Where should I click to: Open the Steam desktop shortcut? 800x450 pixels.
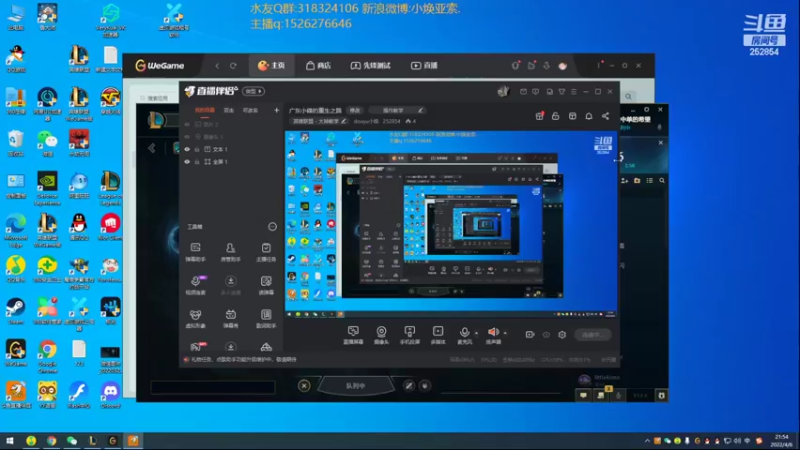point(16,312)
